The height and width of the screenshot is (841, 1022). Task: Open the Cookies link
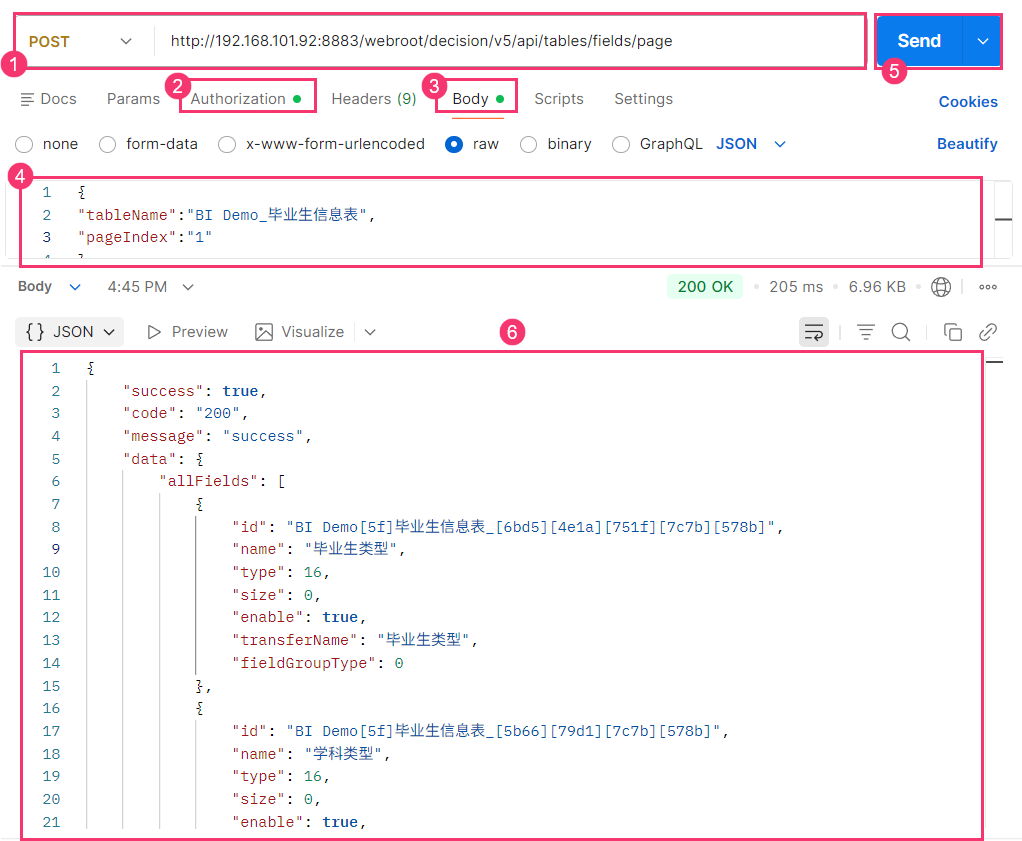pyautogui.click(x=968, y=102)
